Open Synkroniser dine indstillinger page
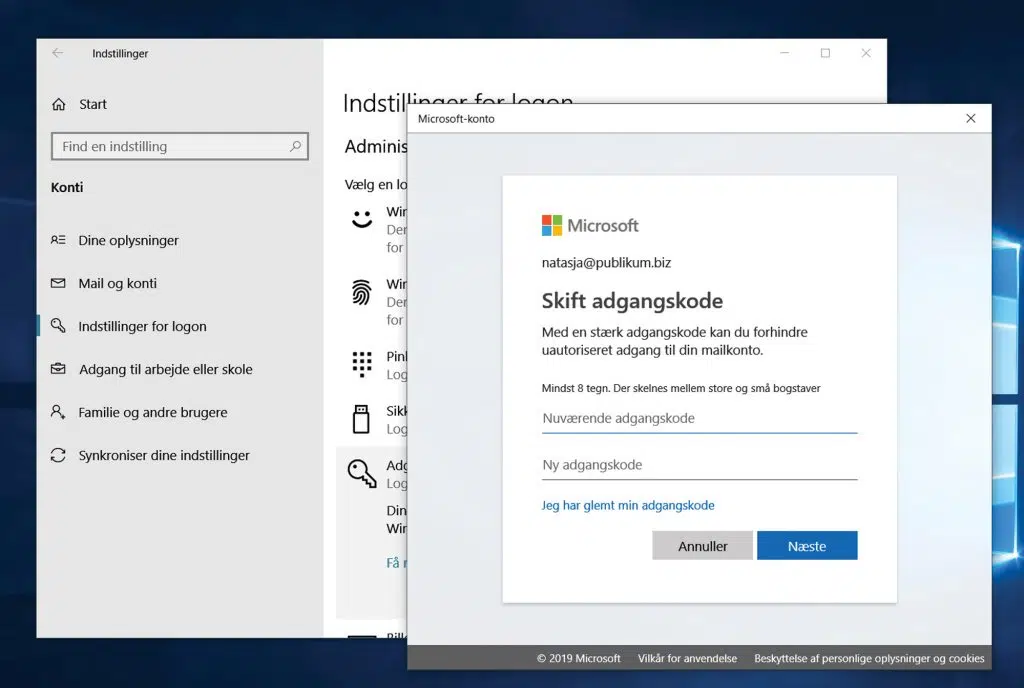1024x688 pixels. (x=164, y=456)
